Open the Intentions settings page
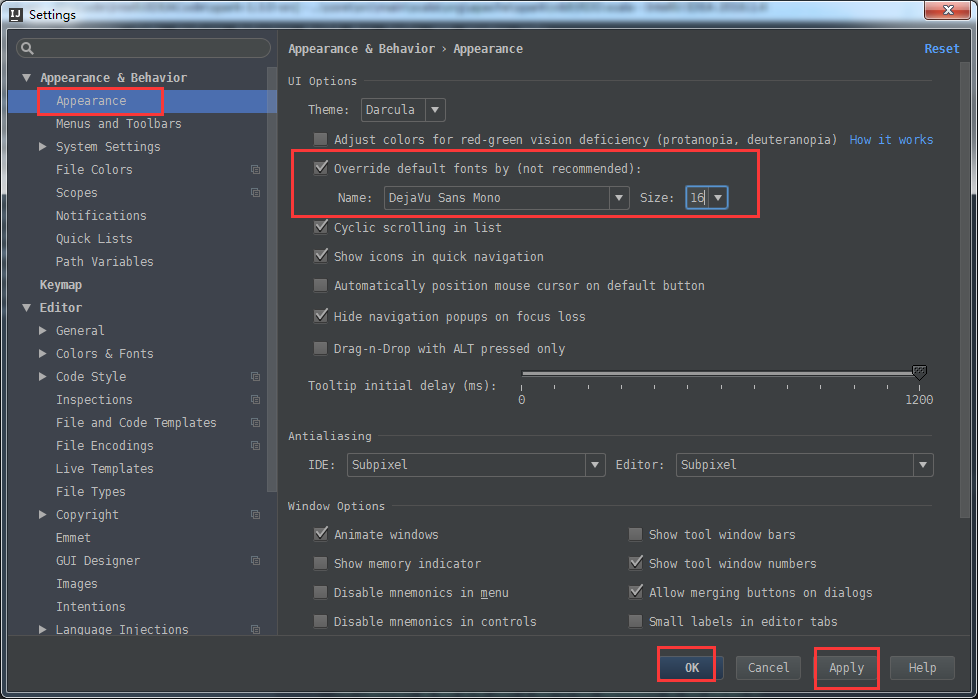Viewport: 978px width, 699px height. [90, 607]
